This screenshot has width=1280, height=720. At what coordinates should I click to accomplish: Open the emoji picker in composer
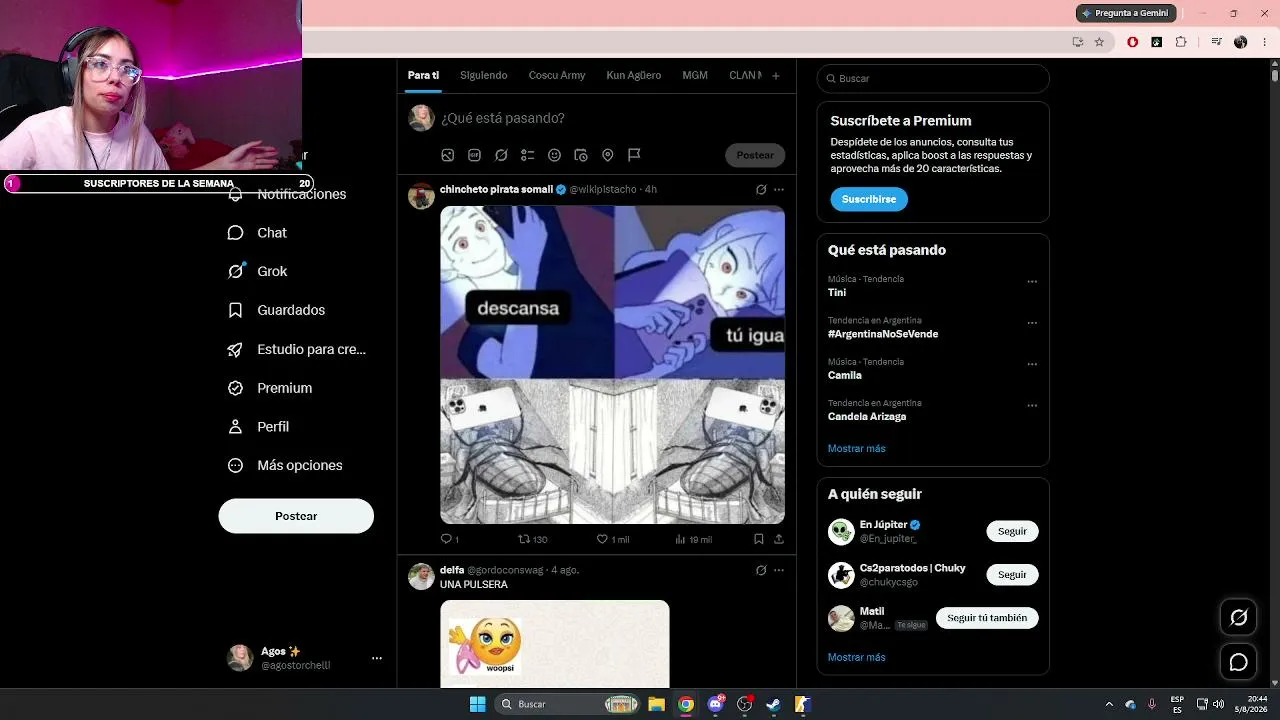[x=554, y=155]
